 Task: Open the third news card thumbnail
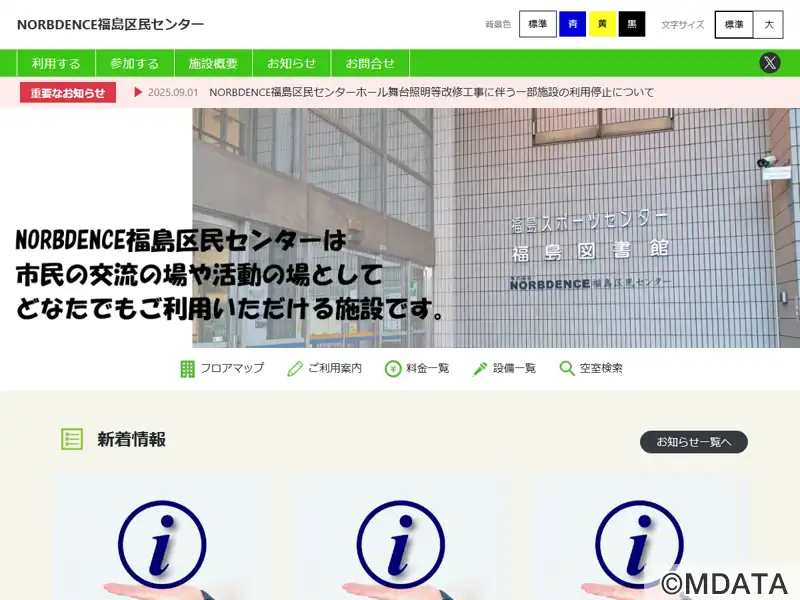(x=639, y=537)
